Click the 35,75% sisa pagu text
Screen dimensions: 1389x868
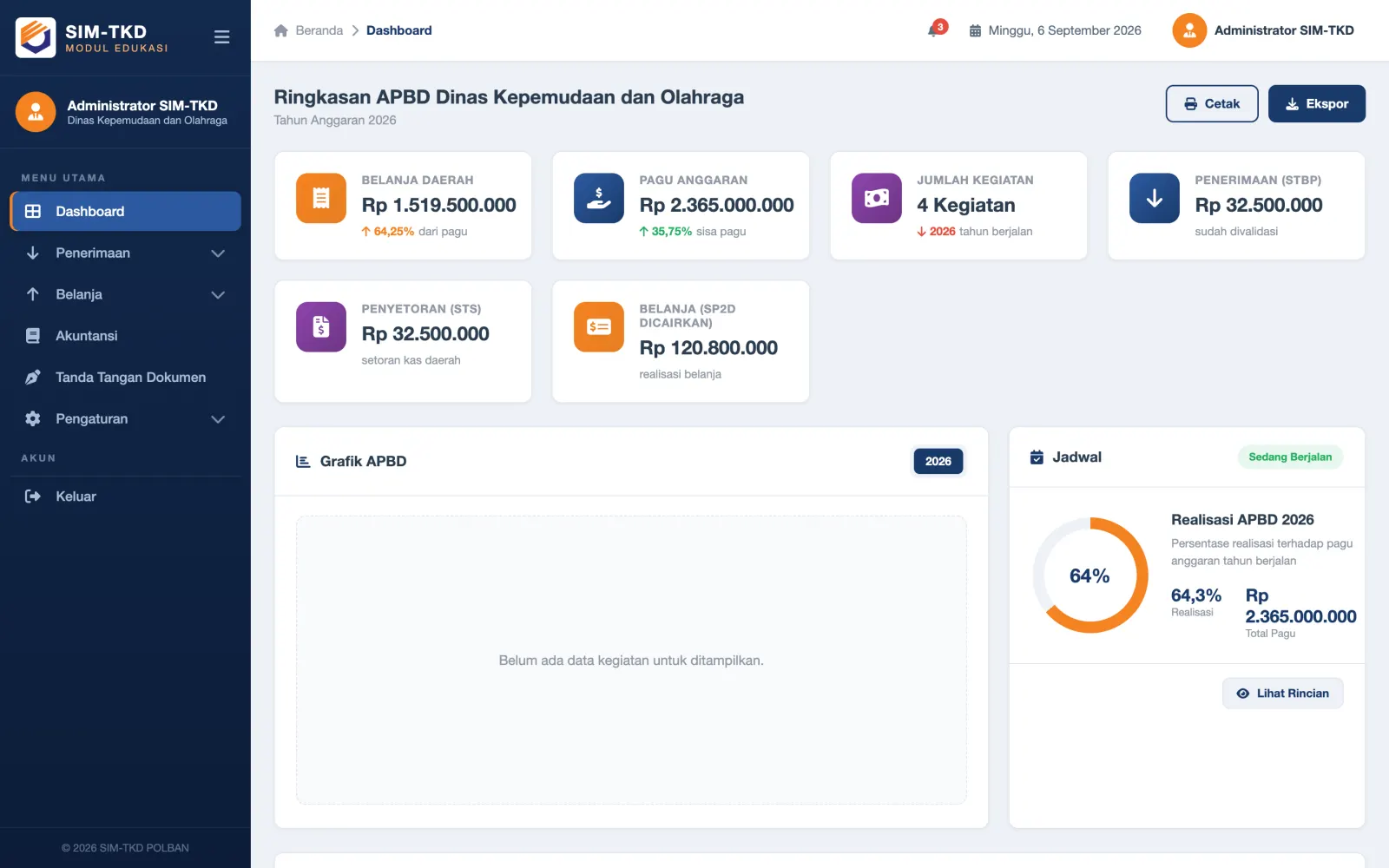pyautogui.click(x=693, y=232)
